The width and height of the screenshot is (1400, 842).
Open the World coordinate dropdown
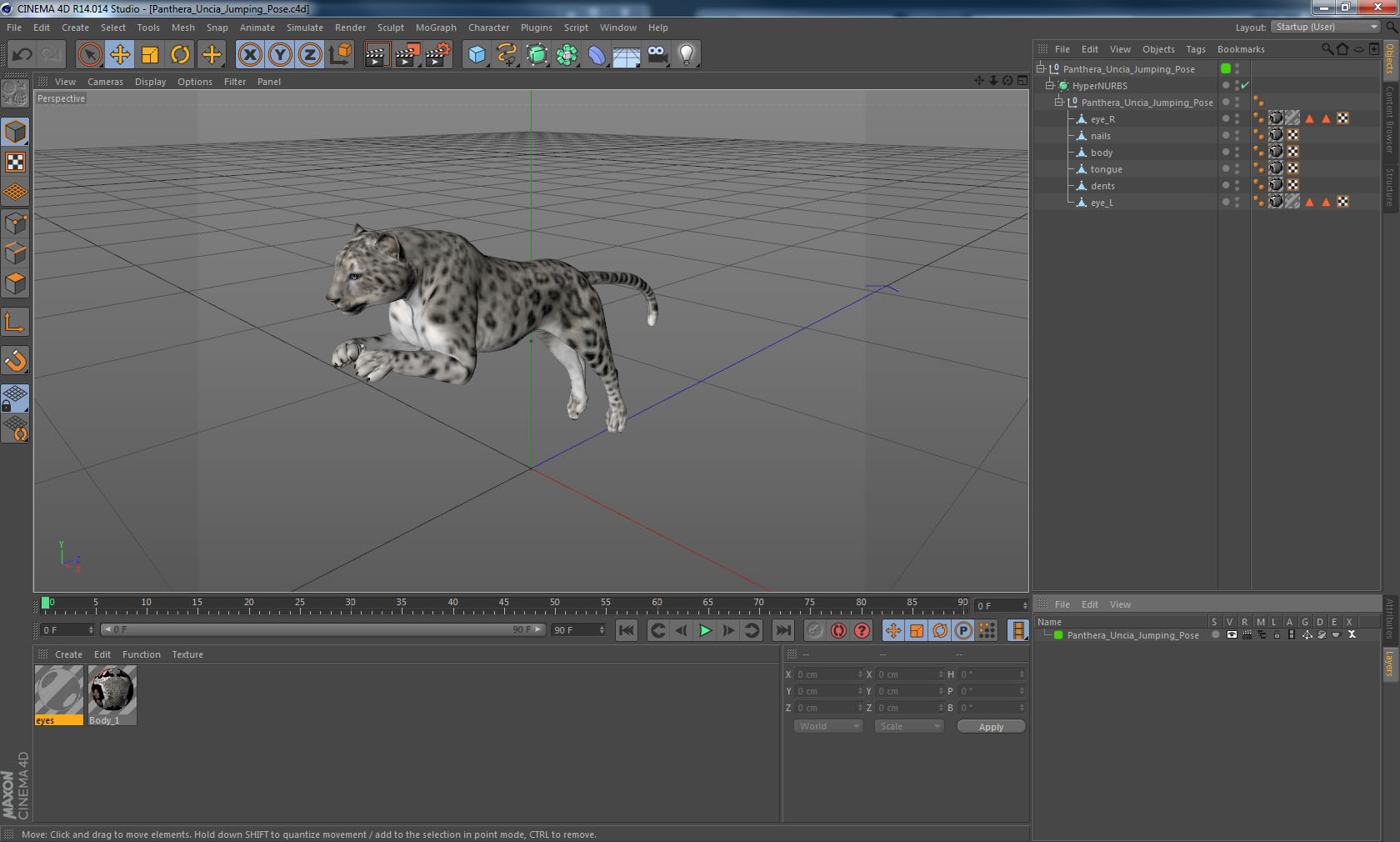click(x=827, y=726)
